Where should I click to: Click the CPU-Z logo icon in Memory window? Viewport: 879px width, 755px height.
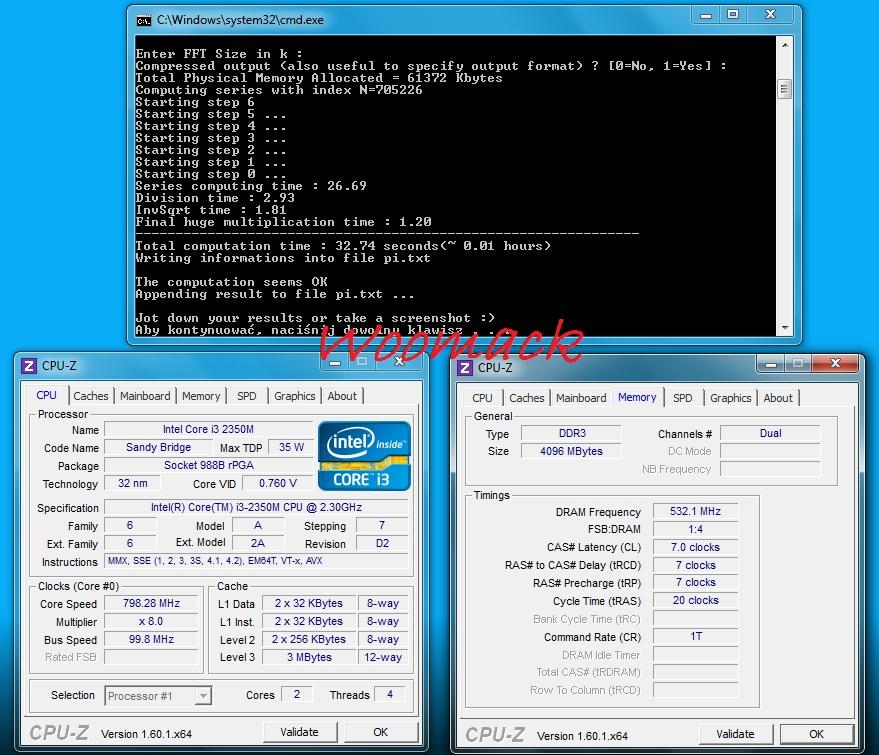pyautogui.click(x=465, y=368)
